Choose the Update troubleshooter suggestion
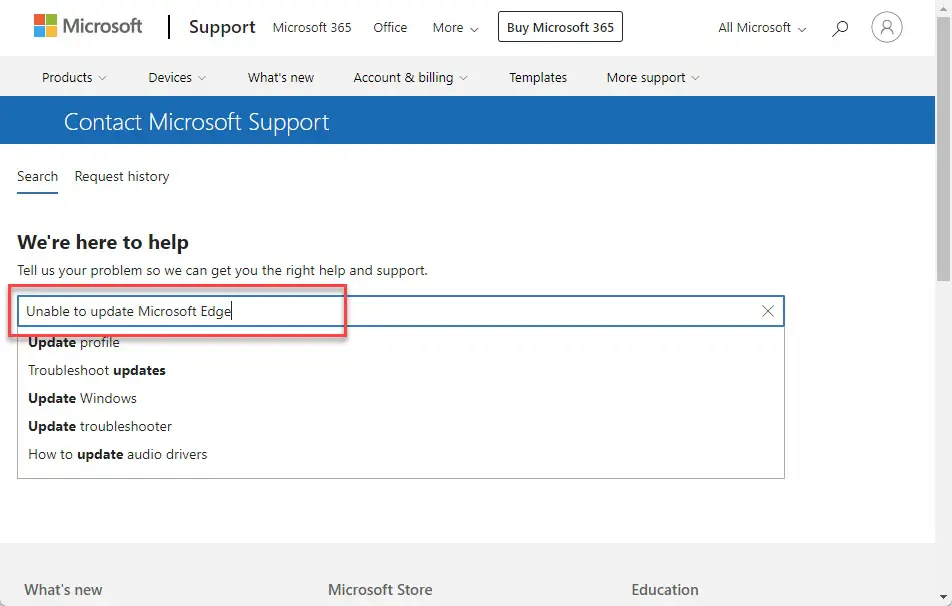 coord(100,426)
